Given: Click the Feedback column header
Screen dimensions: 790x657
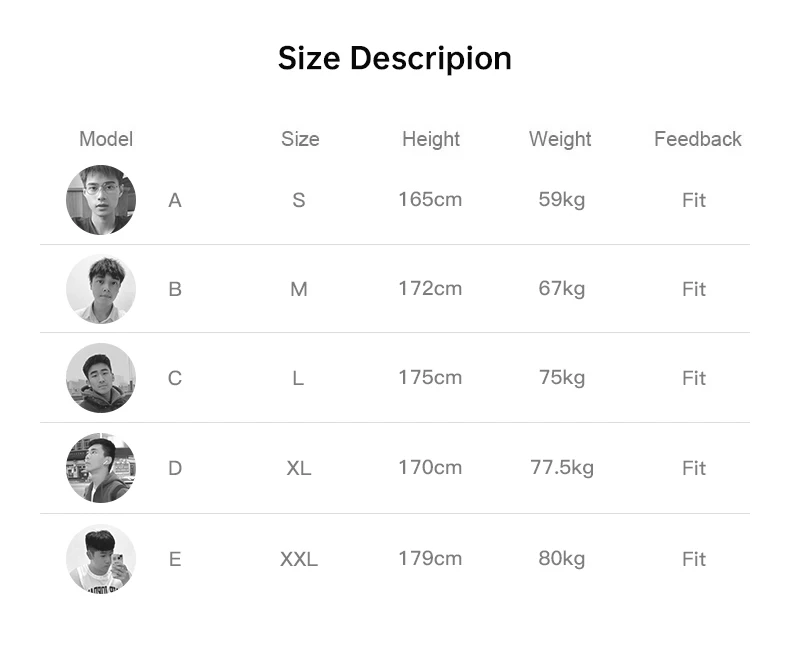Looking at the screenshot, I should (x=698, y=139).
